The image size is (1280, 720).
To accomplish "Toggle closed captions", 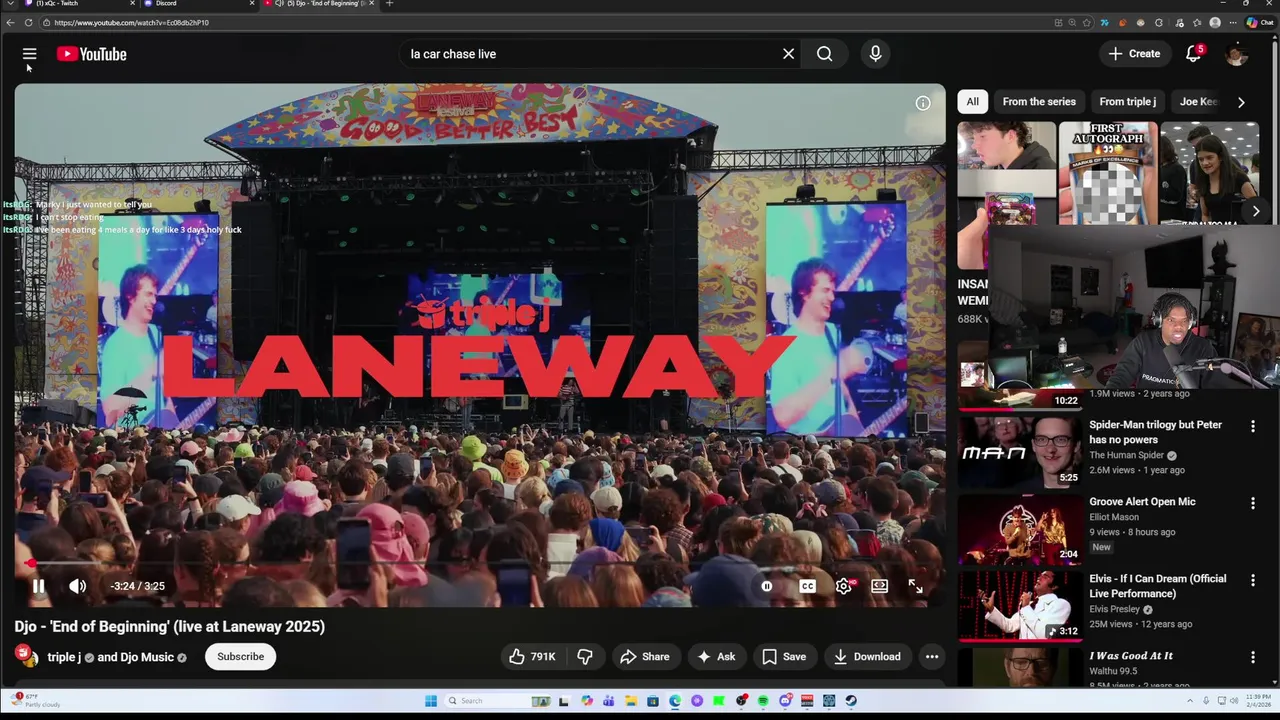I will pyautogui.click(x=807, y=586).
